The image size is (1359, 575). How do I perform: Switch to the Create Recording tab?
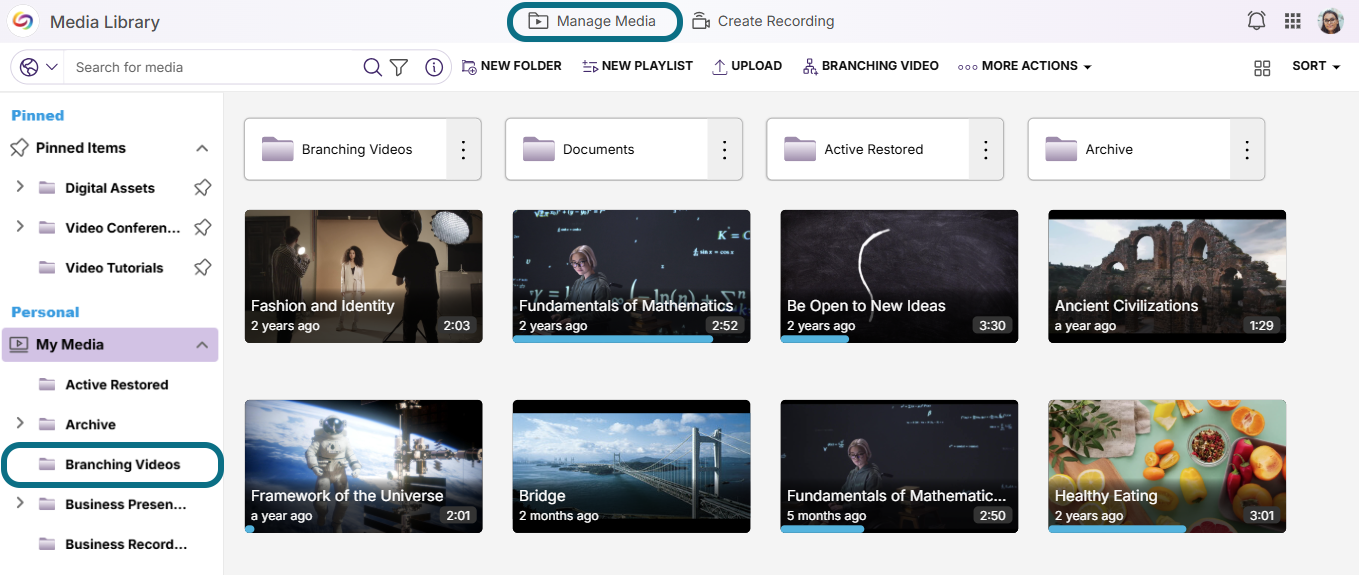(763, 21)
